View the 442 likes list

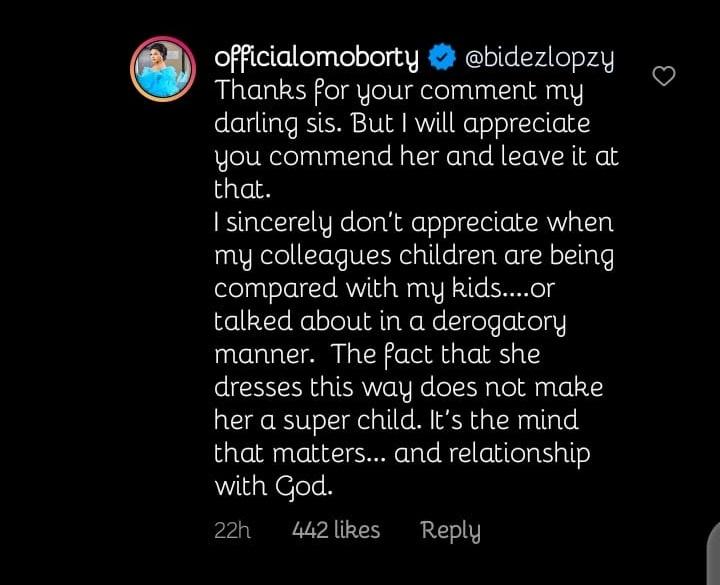click(335, 531)
